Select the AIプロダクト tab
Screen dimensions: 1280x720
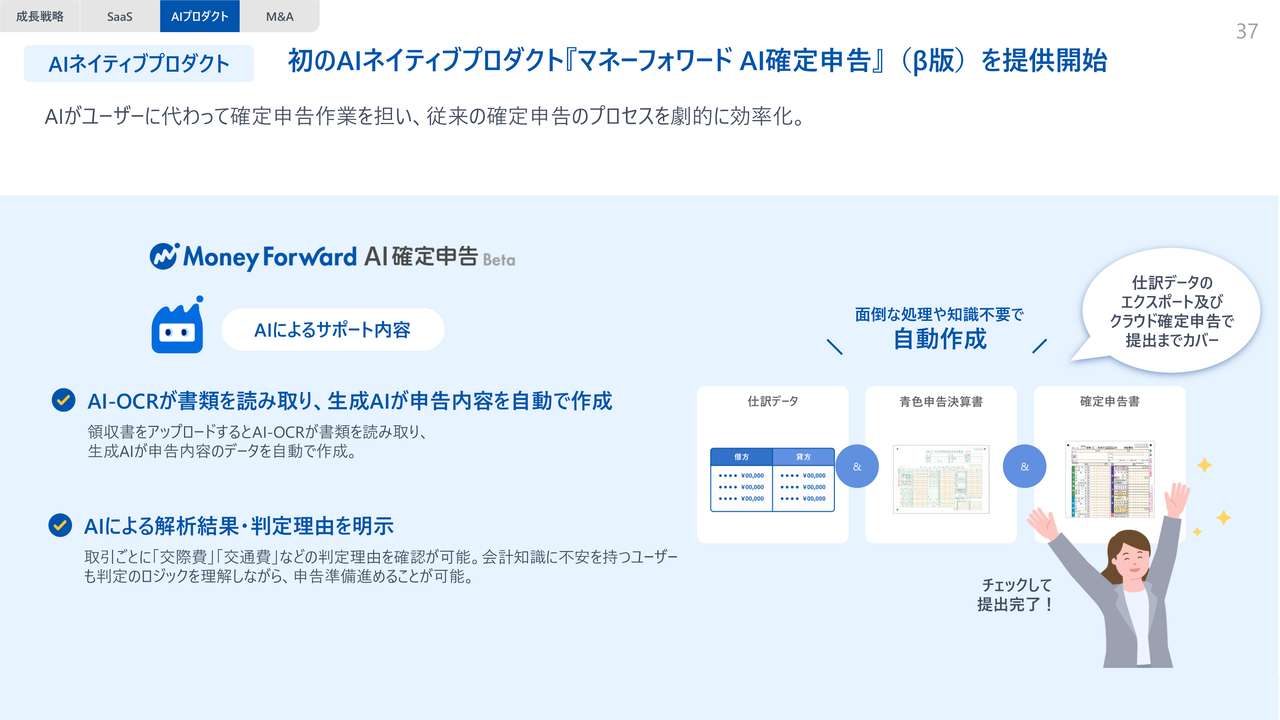pyautogui.click(x=199, y=16)
